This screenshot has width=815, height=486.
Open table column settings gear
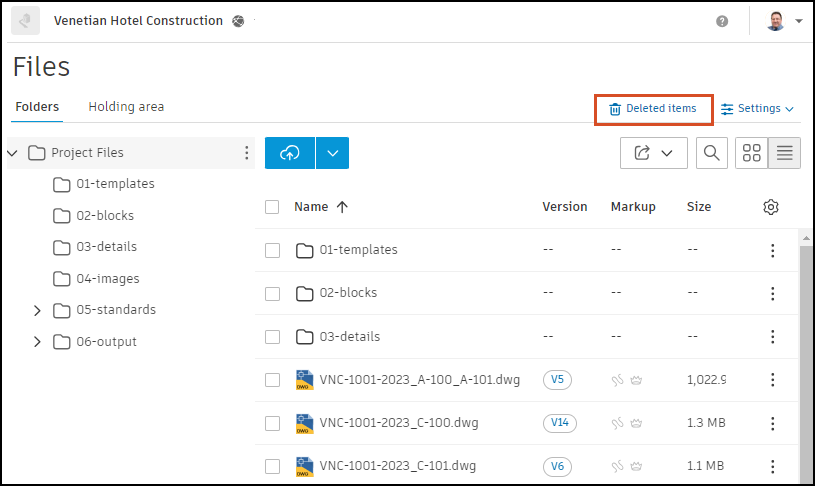770,207
